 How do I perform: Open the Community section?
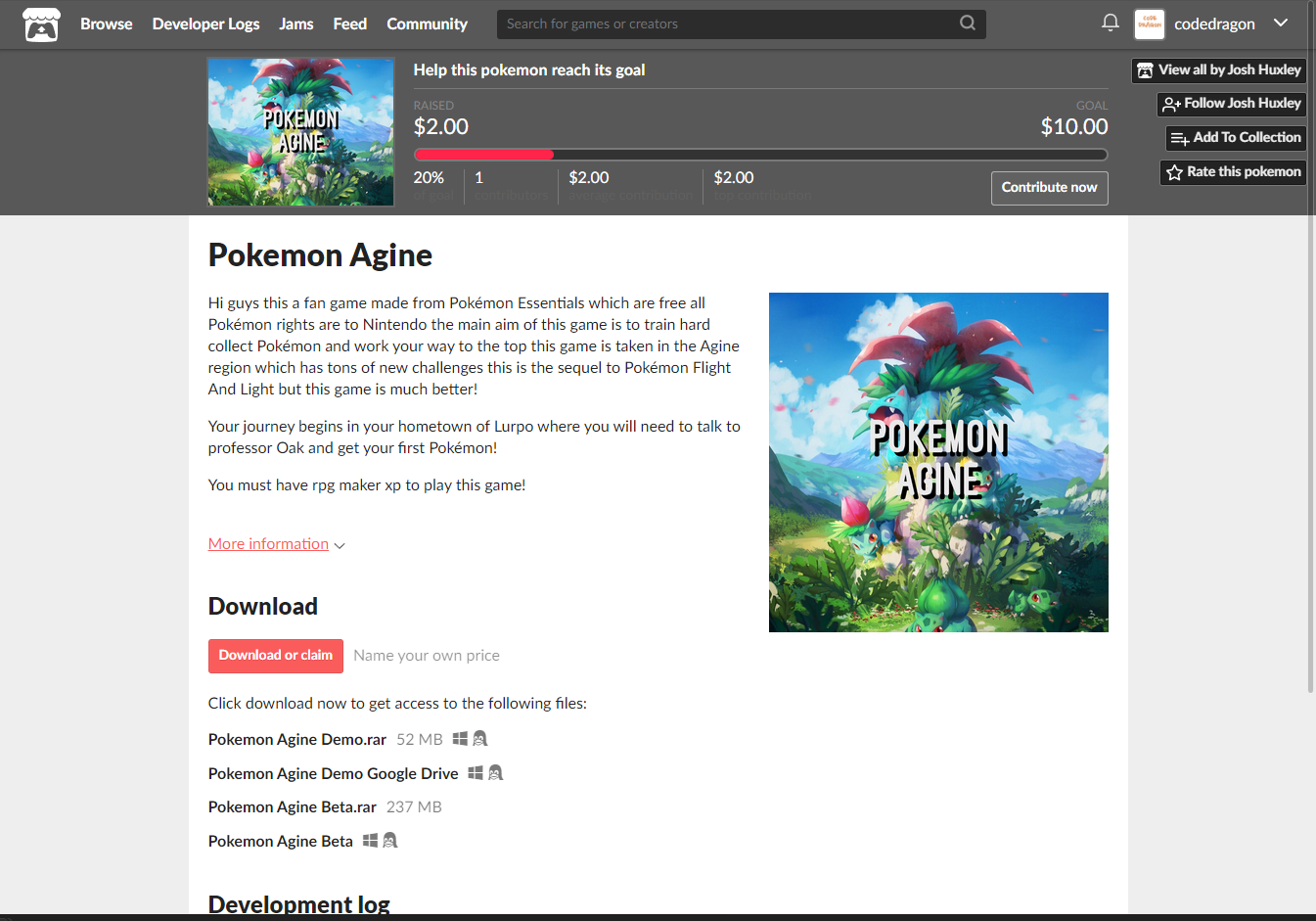[x=427, y=24]
